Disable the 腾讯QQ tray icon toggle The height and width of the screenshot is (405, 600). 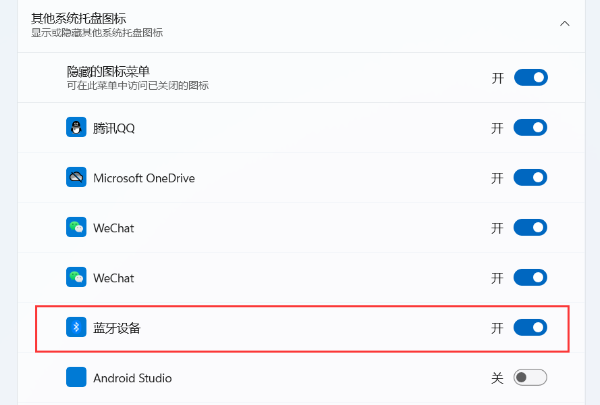tap(530, 128)
